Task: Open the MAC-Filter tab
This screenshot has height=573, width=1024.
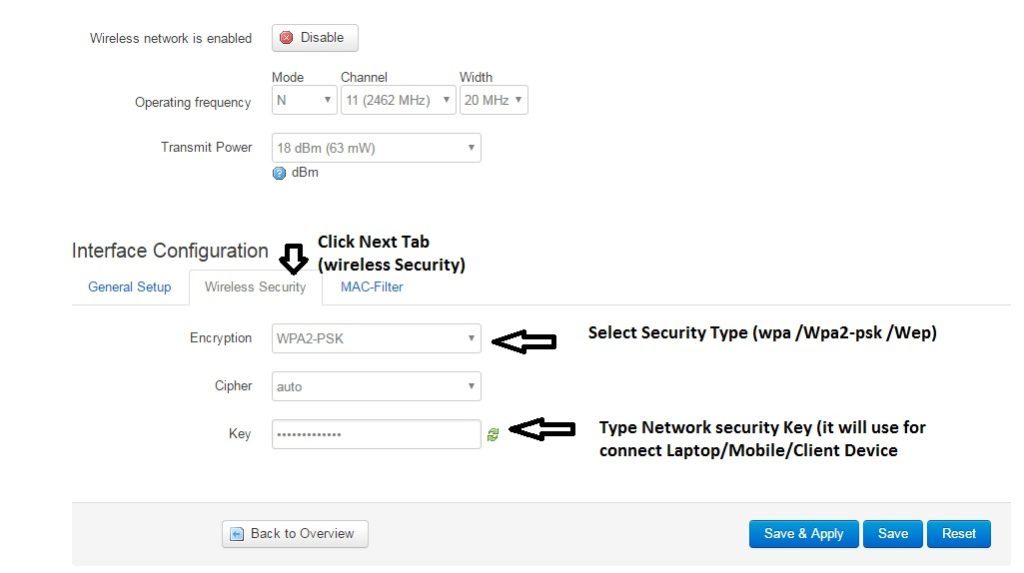Action: (371, 287)
